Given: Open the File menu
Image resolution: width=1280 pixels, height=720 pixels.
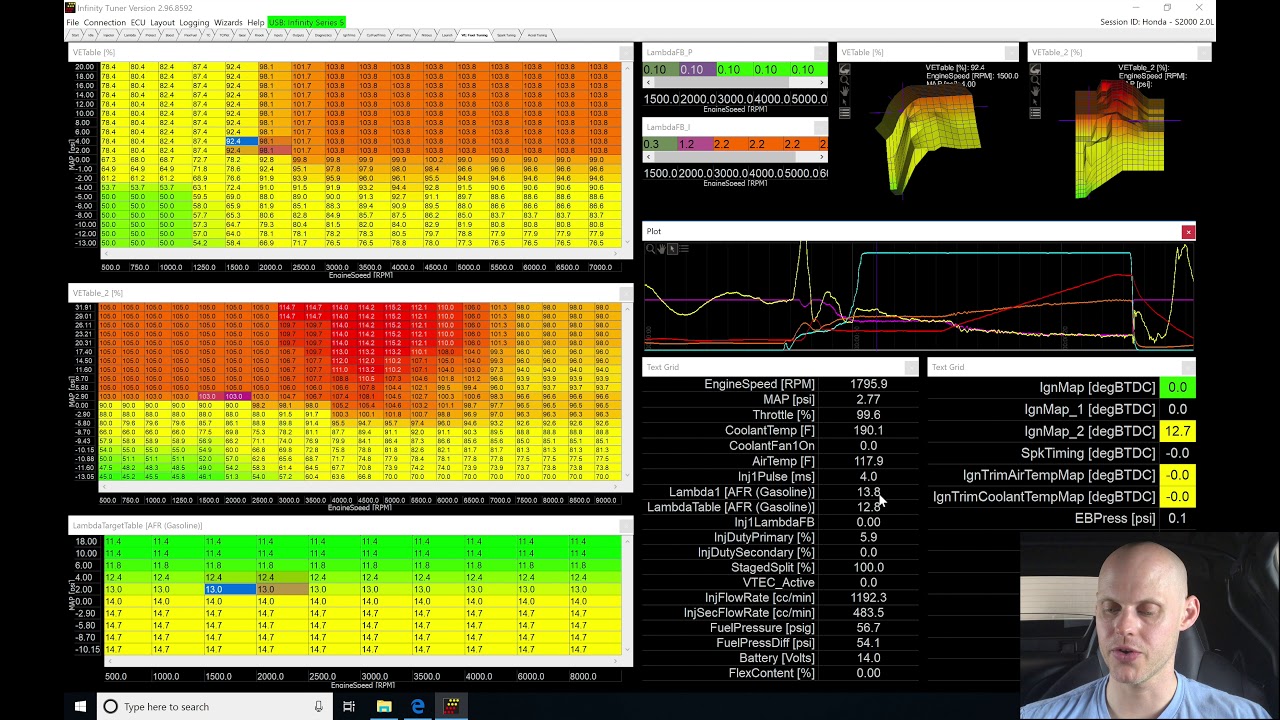Looking at the screenshot, I should (x=72, y=22).
